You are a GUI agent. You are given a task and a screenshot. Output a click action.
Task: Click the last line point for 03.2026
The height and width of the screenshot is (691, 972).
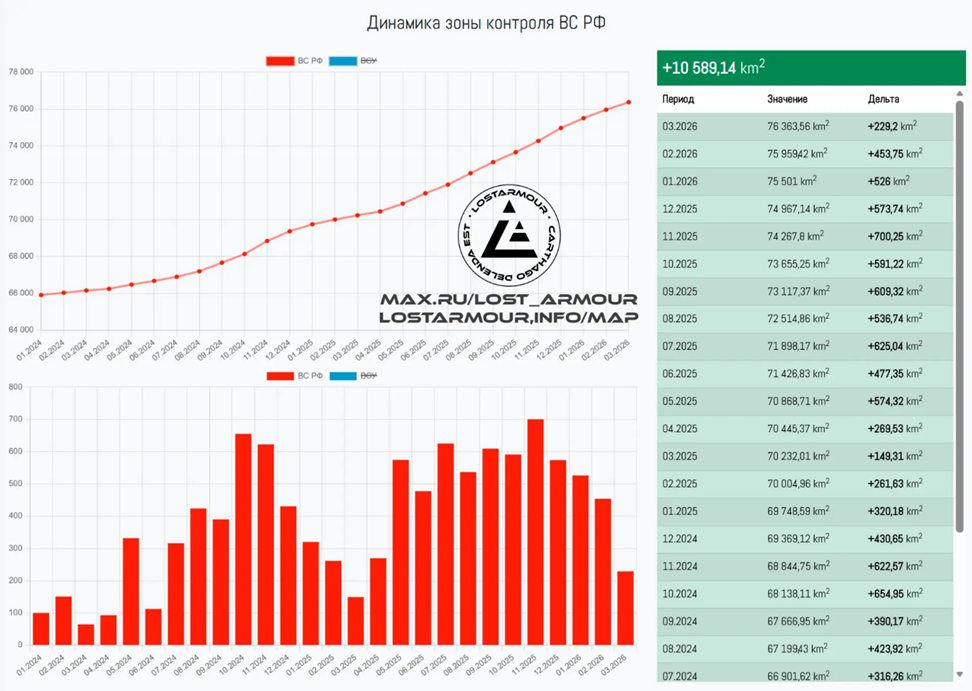click(628, 102)
